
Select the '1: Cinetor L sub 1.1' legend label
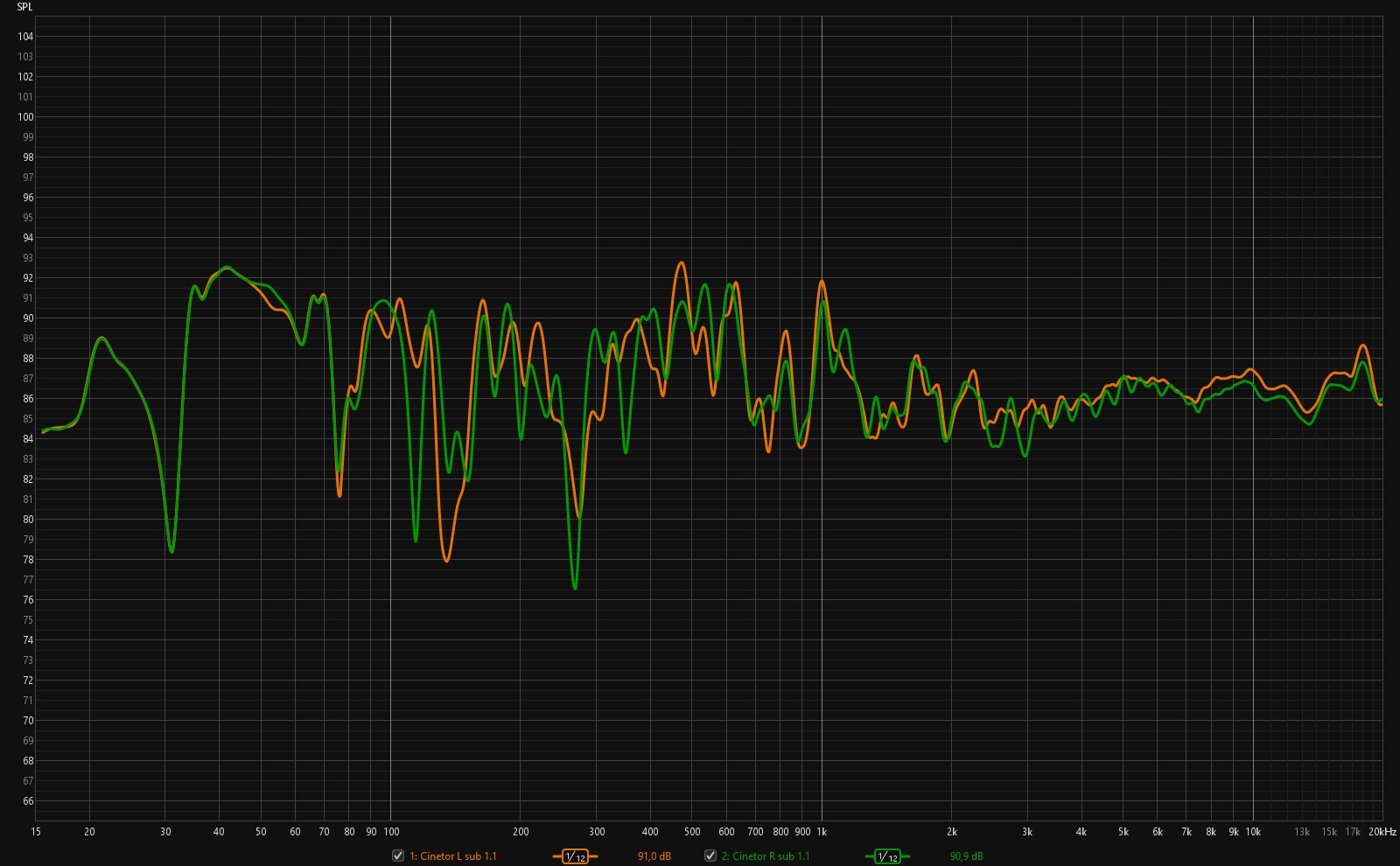point(453,856)
